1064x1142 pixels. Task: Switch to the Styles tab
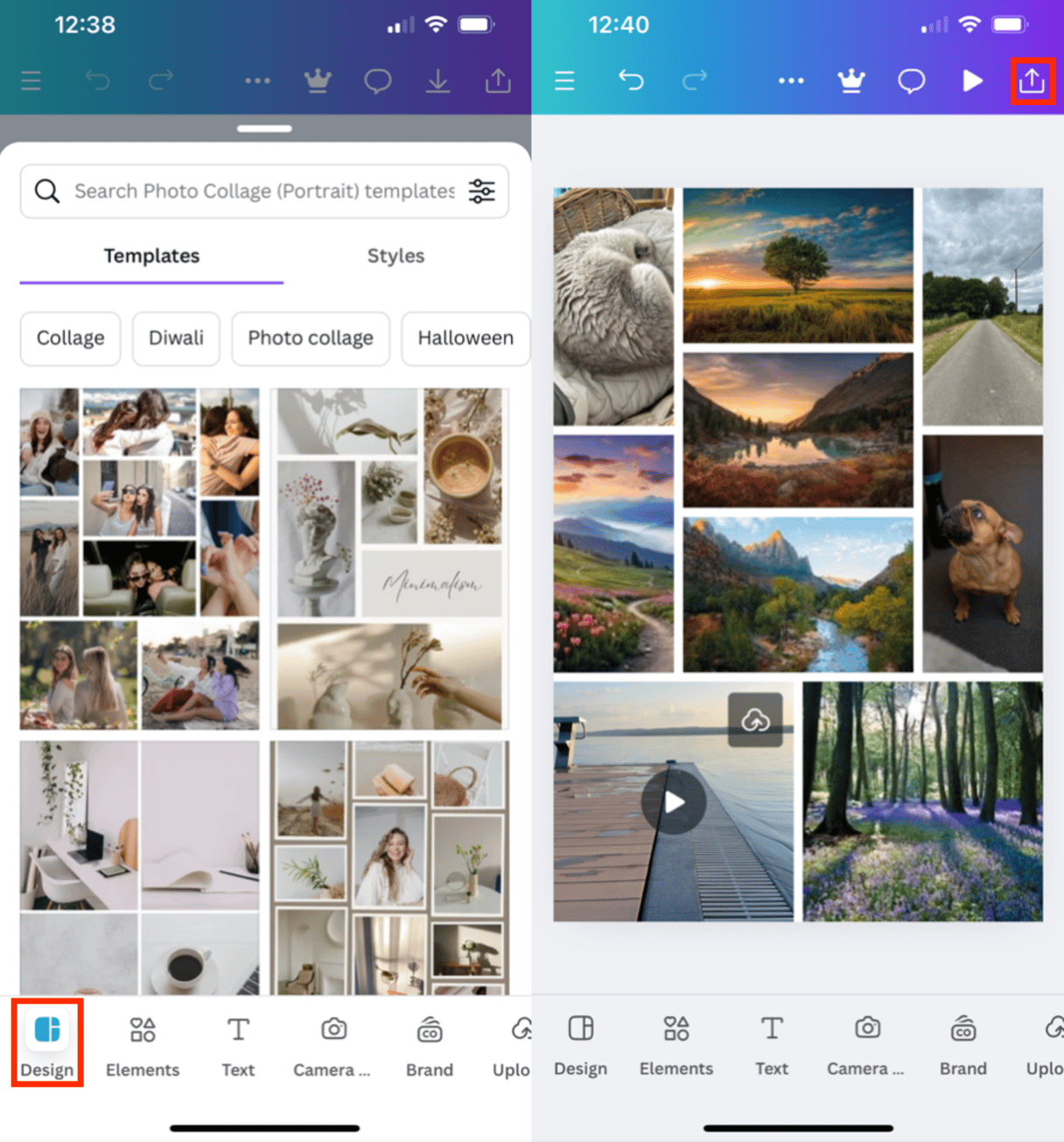[395, 256]
